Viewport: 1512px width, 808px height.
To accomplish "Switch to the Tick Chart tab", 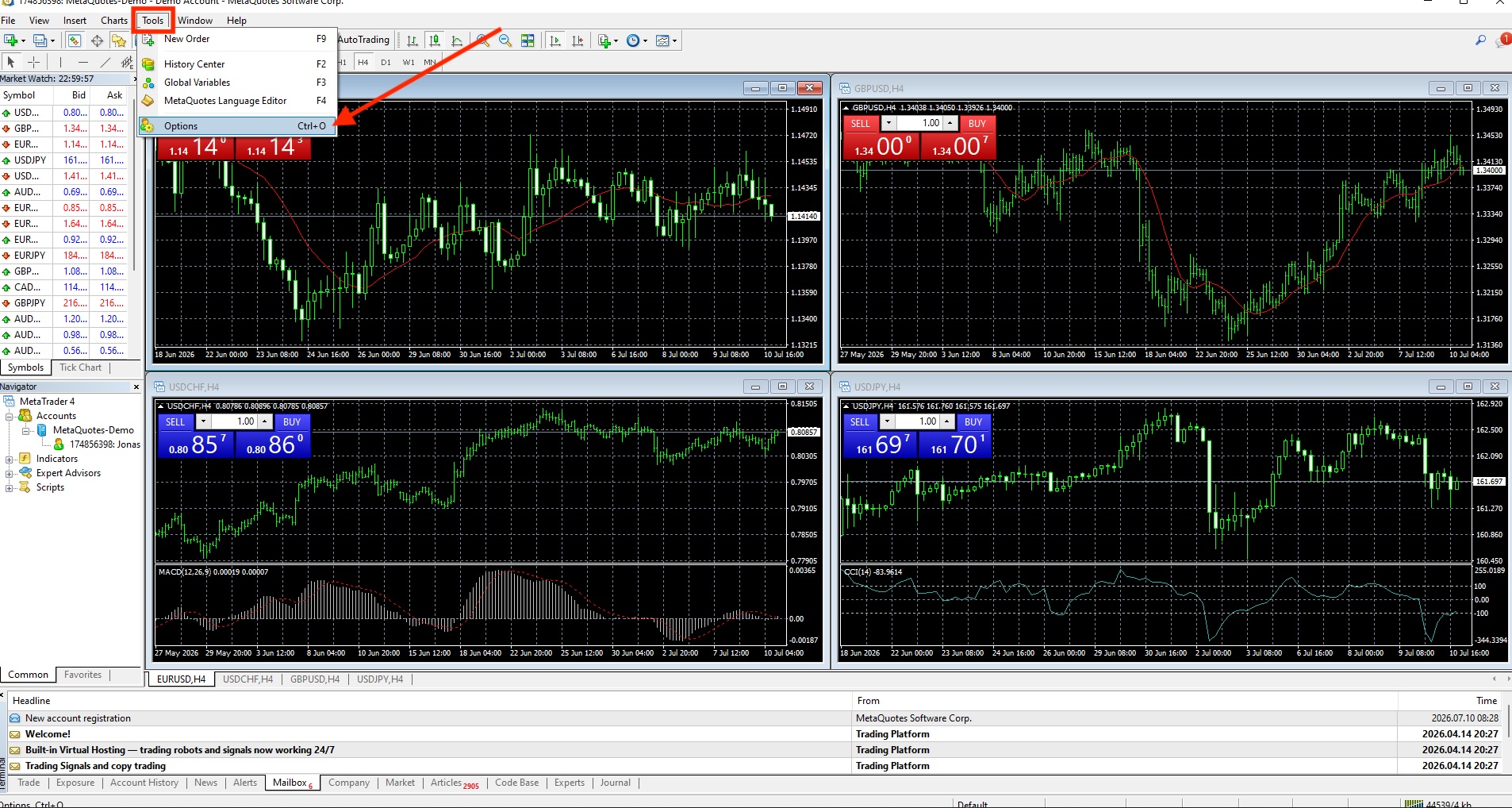I will [x=80, y=367].
